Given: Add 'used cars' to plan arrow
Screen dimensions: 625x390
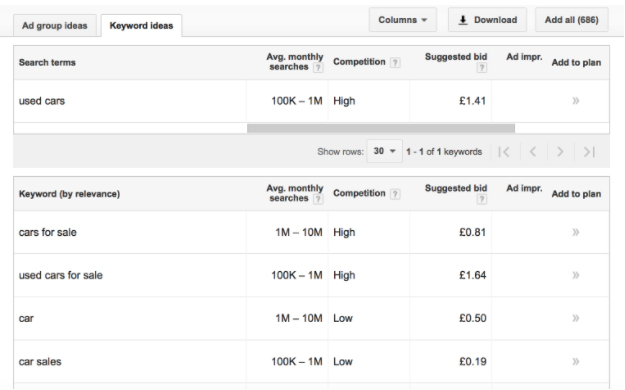Looking at the screenshot, I should pos(576,101).
